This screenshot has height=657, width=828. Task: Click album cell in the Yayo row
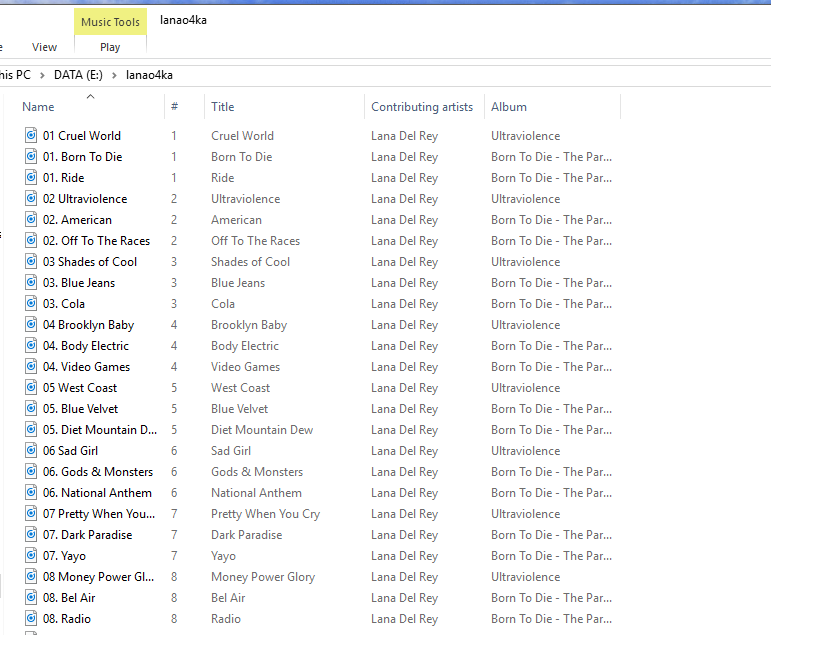click(551, 556)
